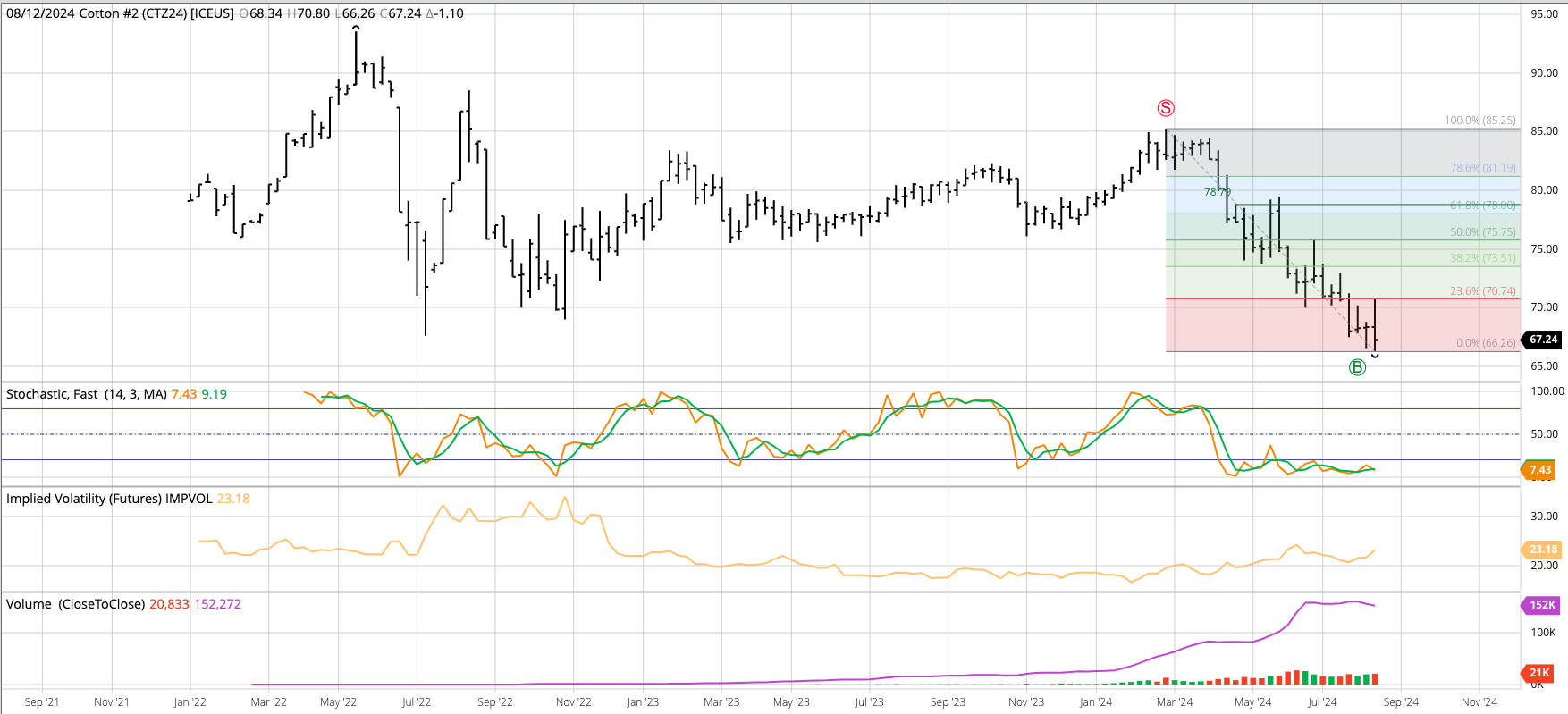Click the Sep '24 date on time axis
1568x714 pixels.
pyautogui.click(x=1400, y=702)
